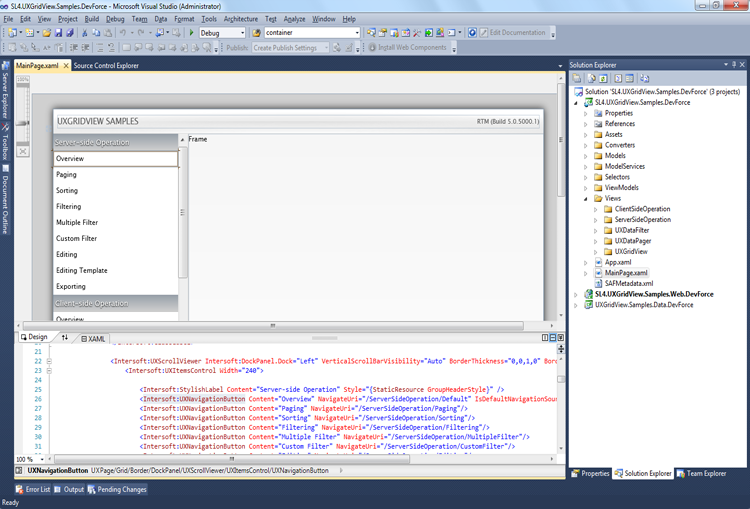The image size is (750, 509).
Task: Open the Build menu
Action: click(91, 19)
